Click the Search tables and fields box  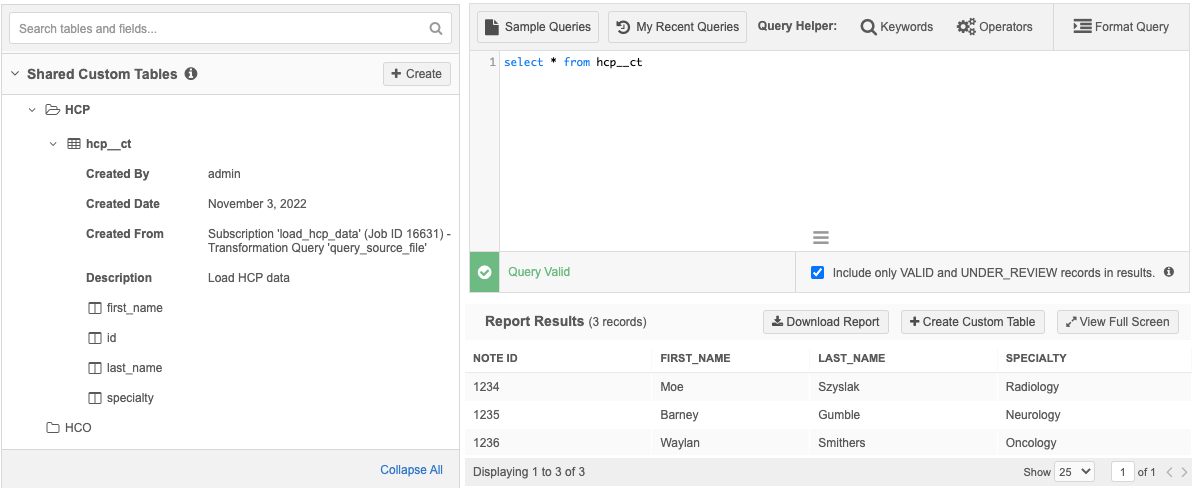pyautogui.click(x=220, y=29)
